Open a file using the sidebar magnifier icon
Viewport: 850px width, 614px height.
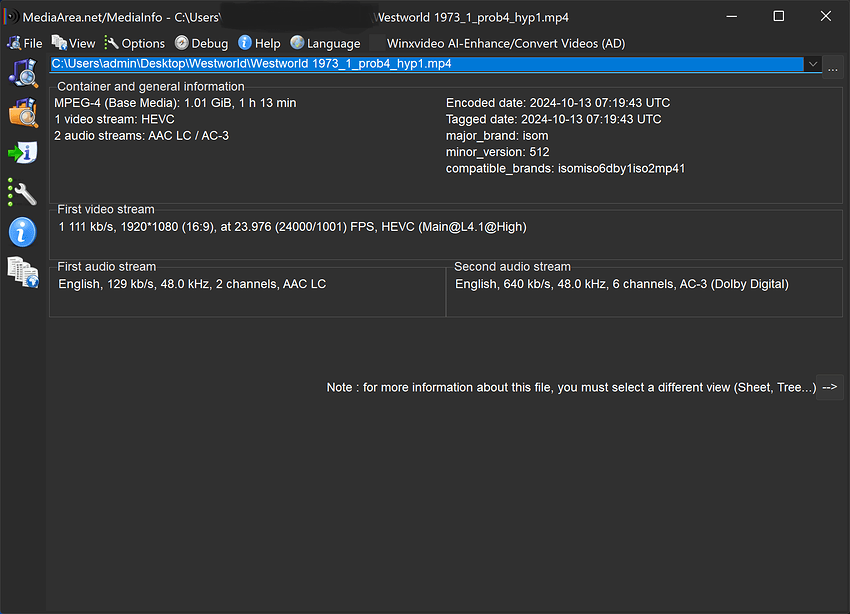click(21, 73)
